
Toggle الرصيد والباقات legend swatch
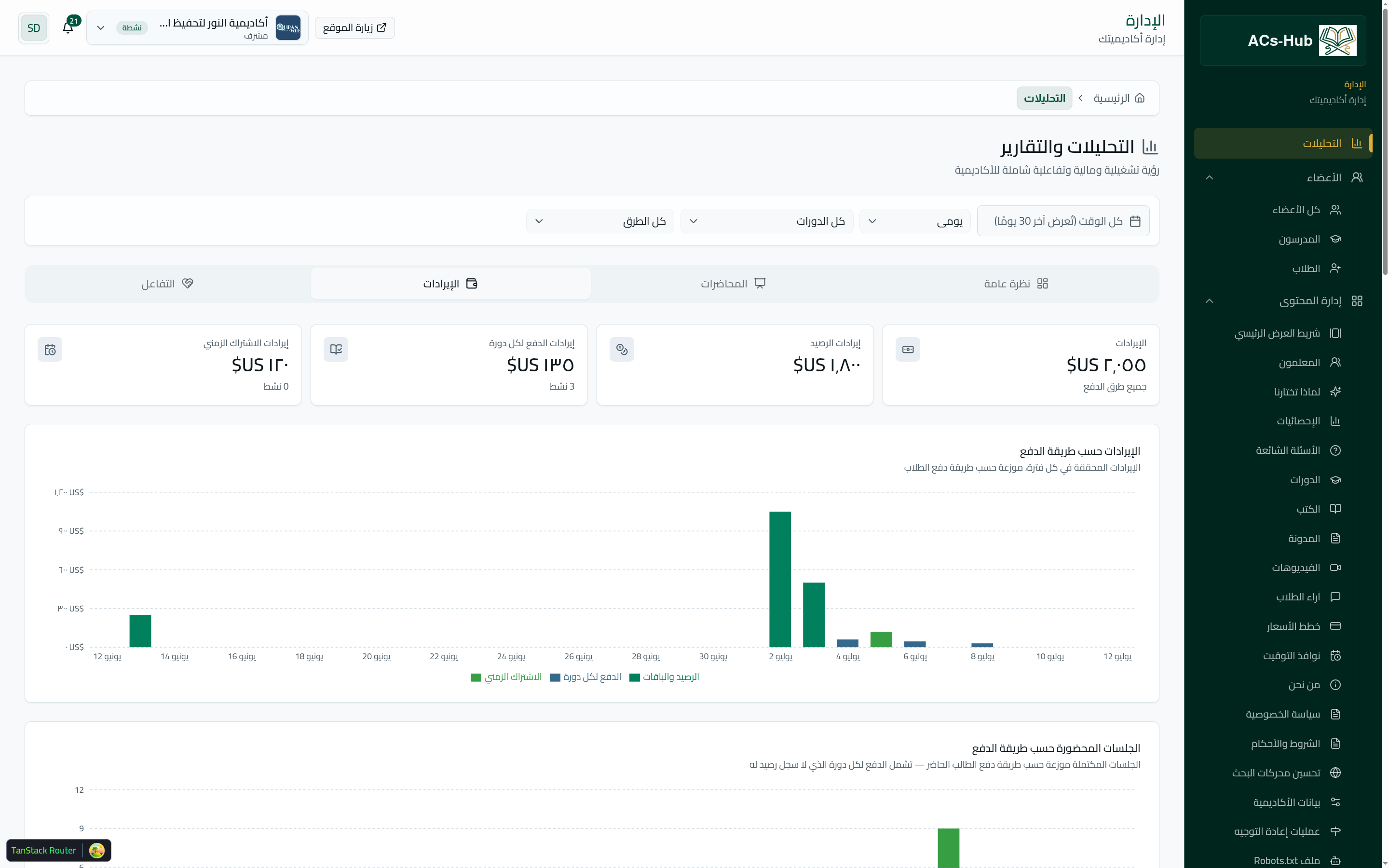(634, 678)
